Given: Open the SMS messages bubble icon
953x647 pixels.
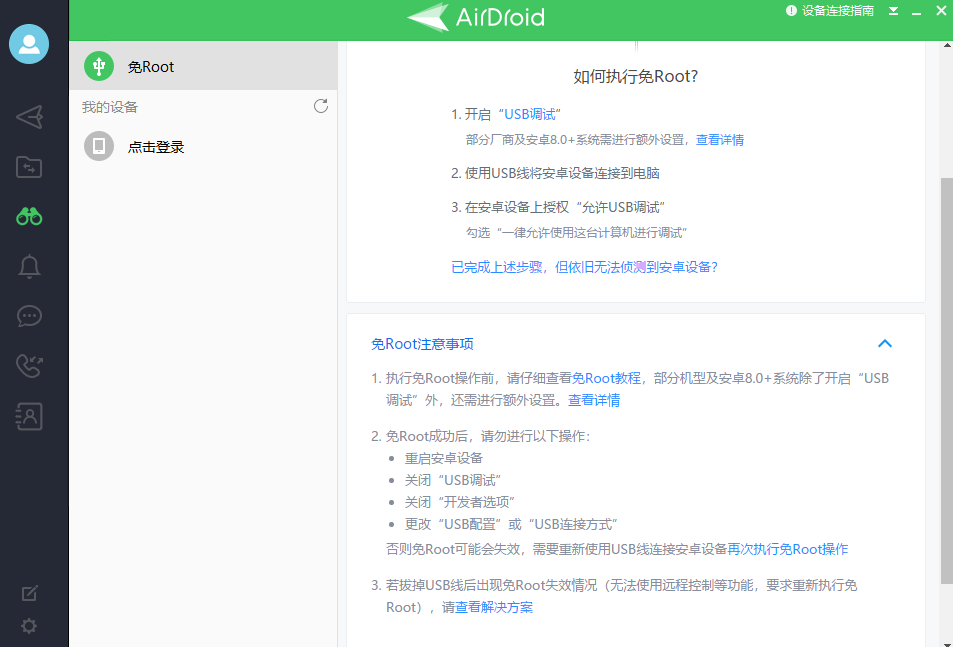Looking at the screenshot, I should (x=30, y=316).
